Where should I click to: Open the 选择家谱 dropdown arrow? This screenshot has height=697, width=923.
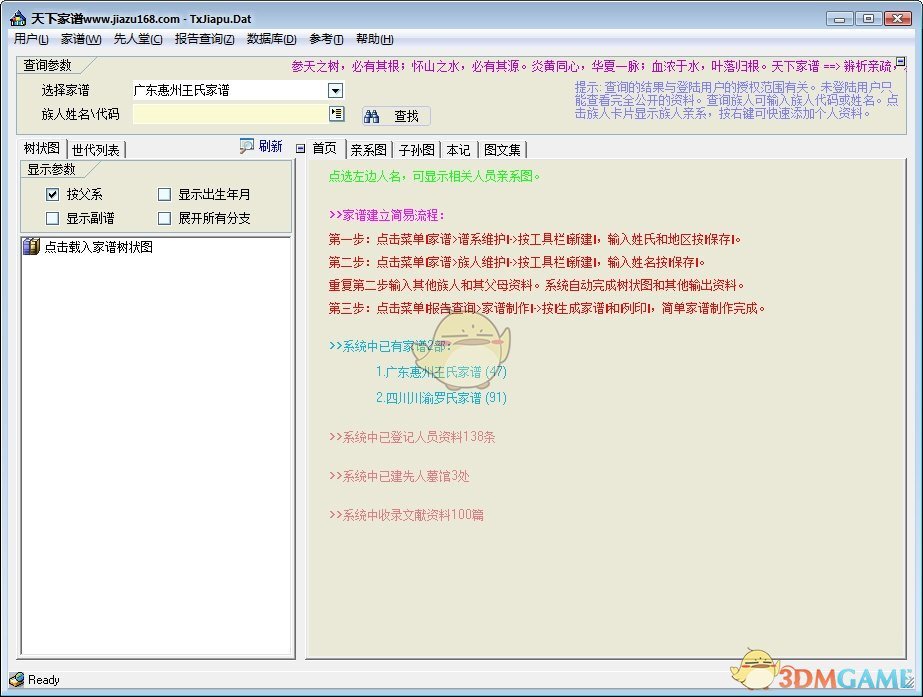(x=336, y=90)
